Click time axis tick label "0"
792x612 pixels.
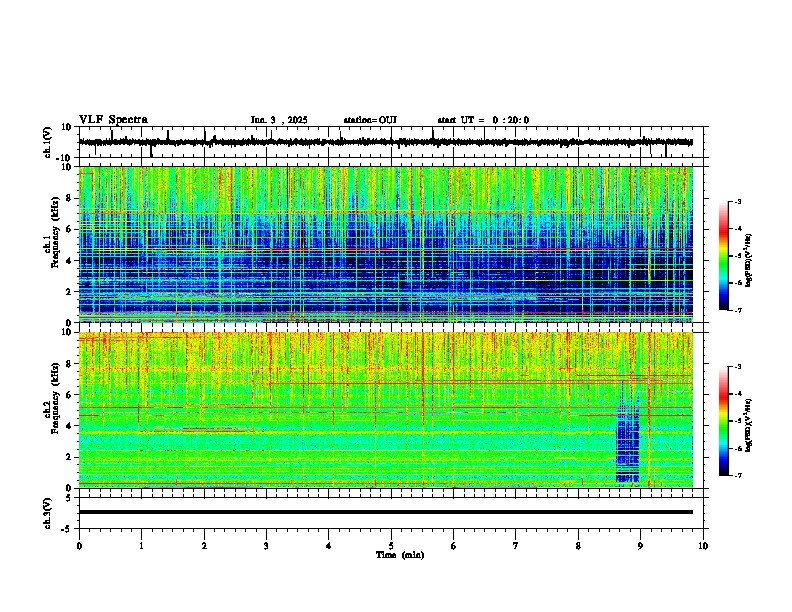(79, 546)
